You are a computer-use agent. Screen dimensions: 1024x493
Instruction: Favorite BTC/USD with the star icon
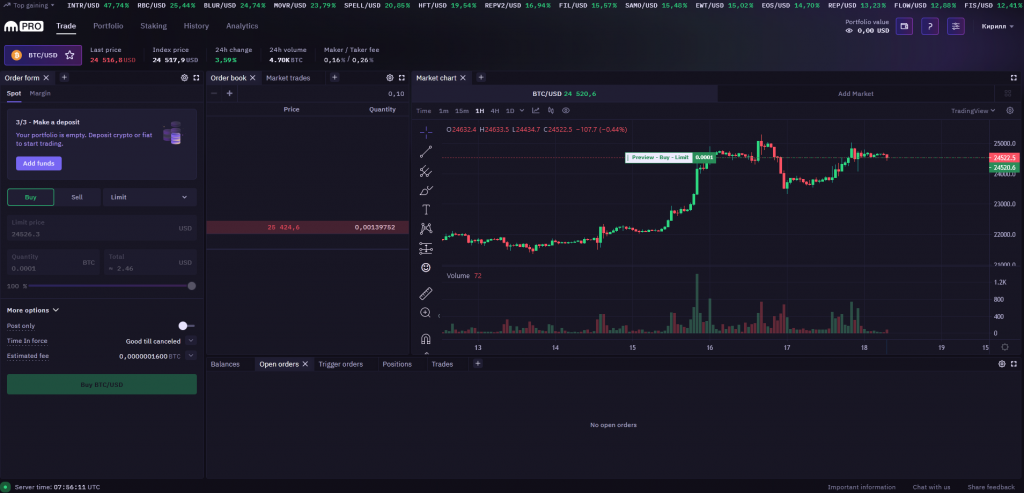69,55
